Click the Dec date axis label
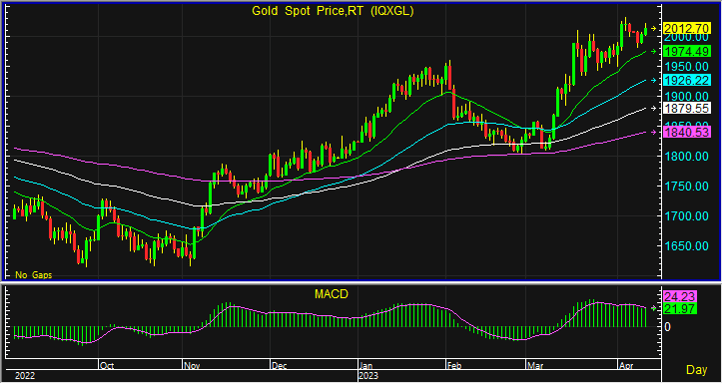The width and height of the screenshot is (723, 384). point(279,366)
